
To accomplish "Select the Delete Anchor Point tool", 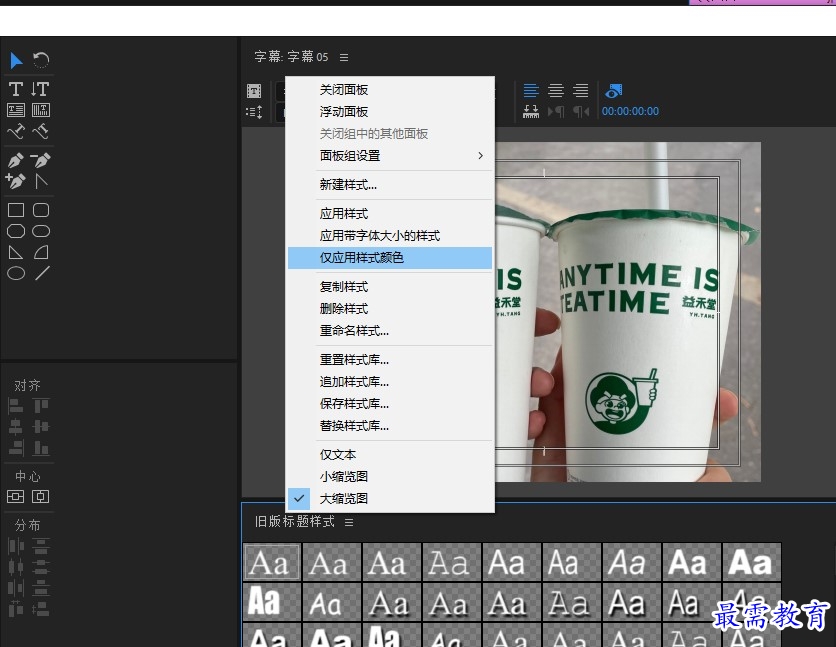I will point(41,160).
